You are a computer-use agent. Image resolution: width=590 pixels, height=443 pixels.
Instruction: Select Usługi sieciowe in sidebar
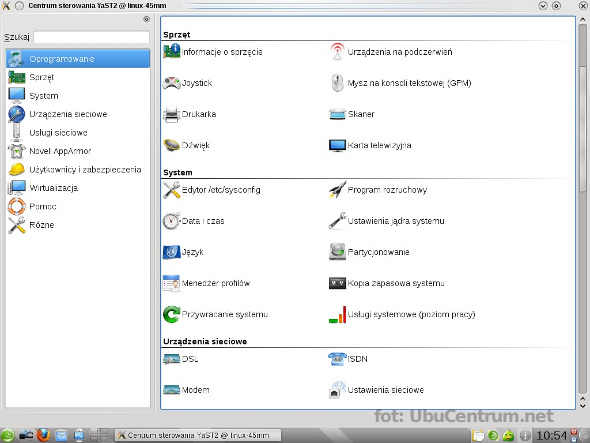[x=78, y=132]
